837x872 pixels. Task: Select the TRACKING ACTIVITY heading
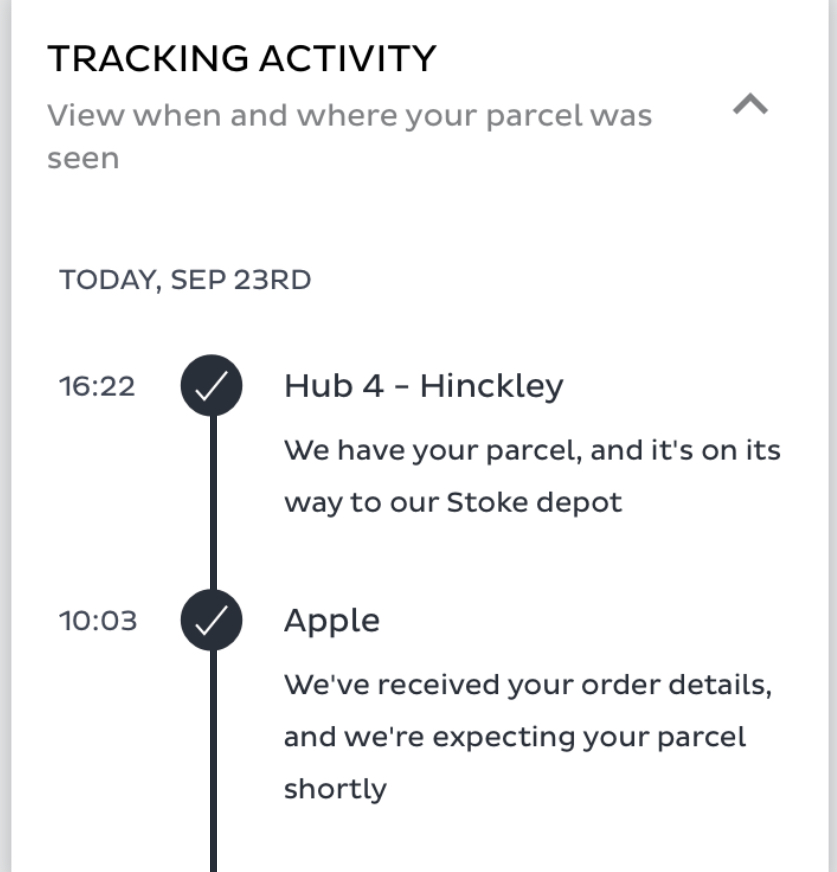point(242,58)
